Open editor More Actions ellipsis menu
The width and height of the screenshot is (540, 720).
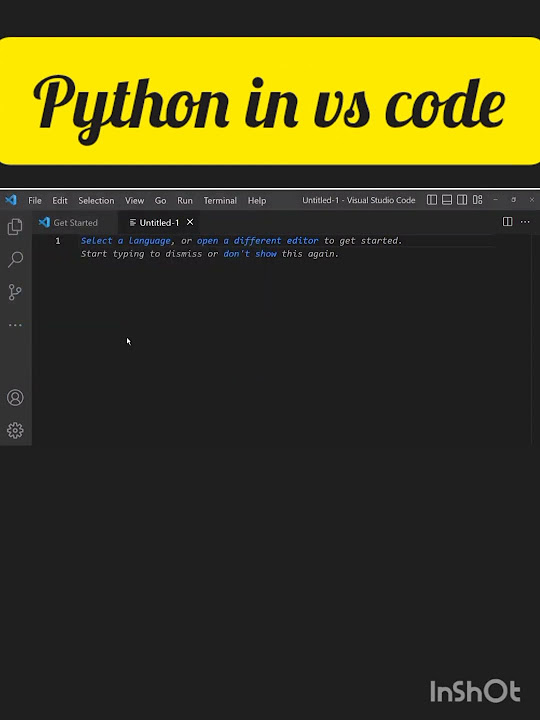525,222
